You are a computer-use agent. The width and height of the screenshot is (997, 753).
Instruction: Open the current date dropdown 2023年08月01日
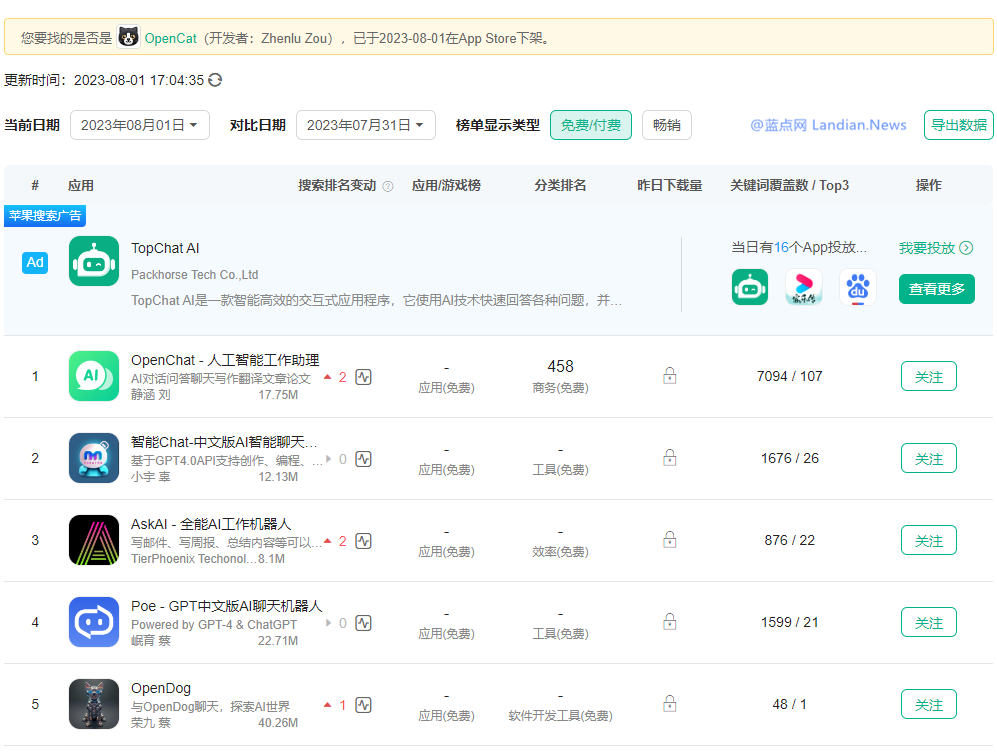tap(139, 125)
